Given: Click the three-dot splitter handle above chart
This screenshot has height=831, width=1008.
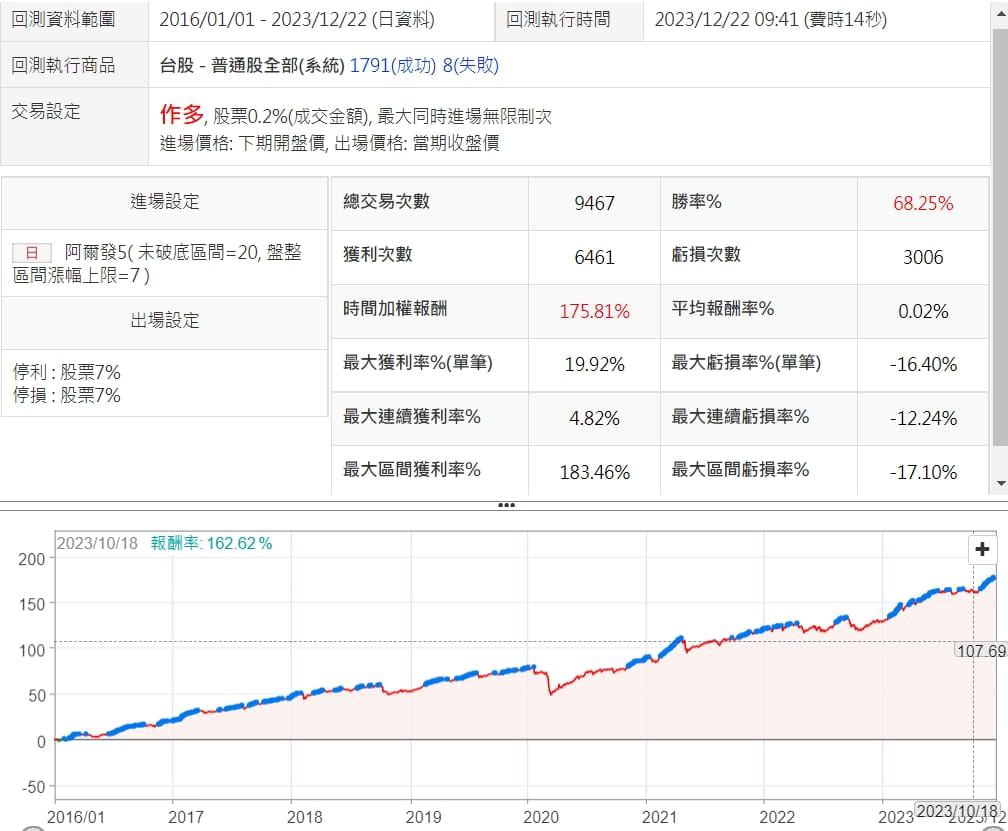Looking at the screenshot, I should tap(505, 505).
